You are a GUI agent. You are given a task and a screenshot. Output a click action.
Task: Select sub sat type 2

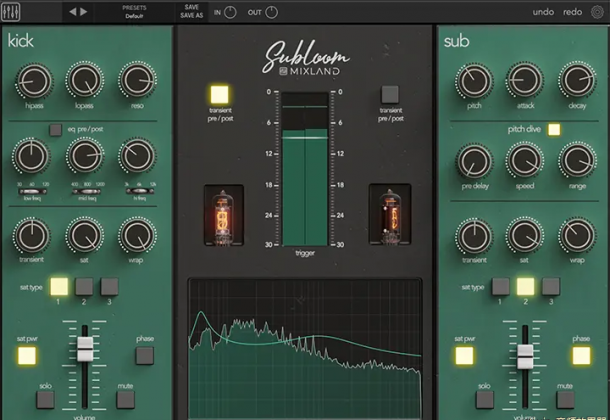[525, 287]
